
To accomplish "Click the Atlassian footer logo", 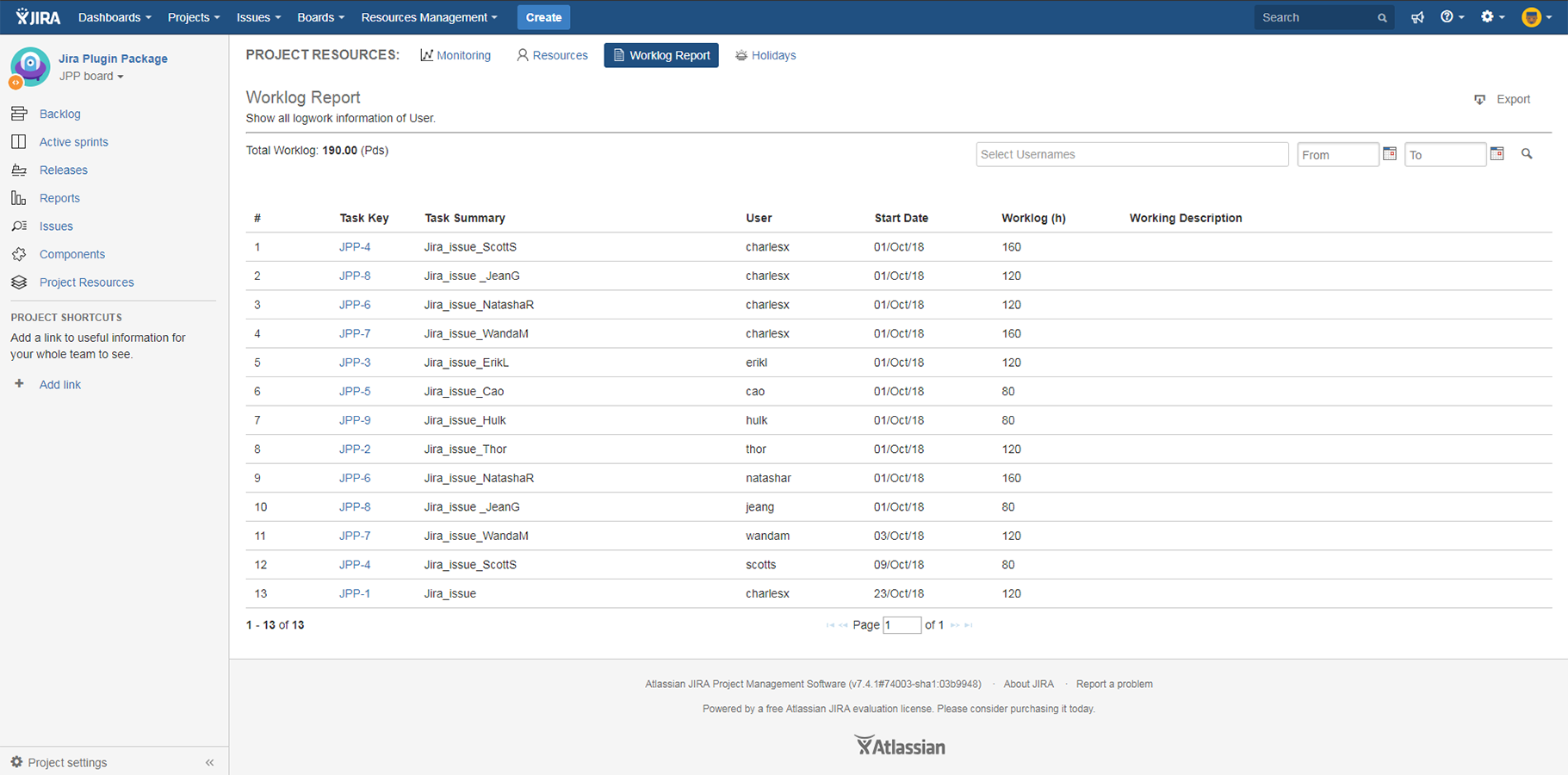I will pos(900,746).
